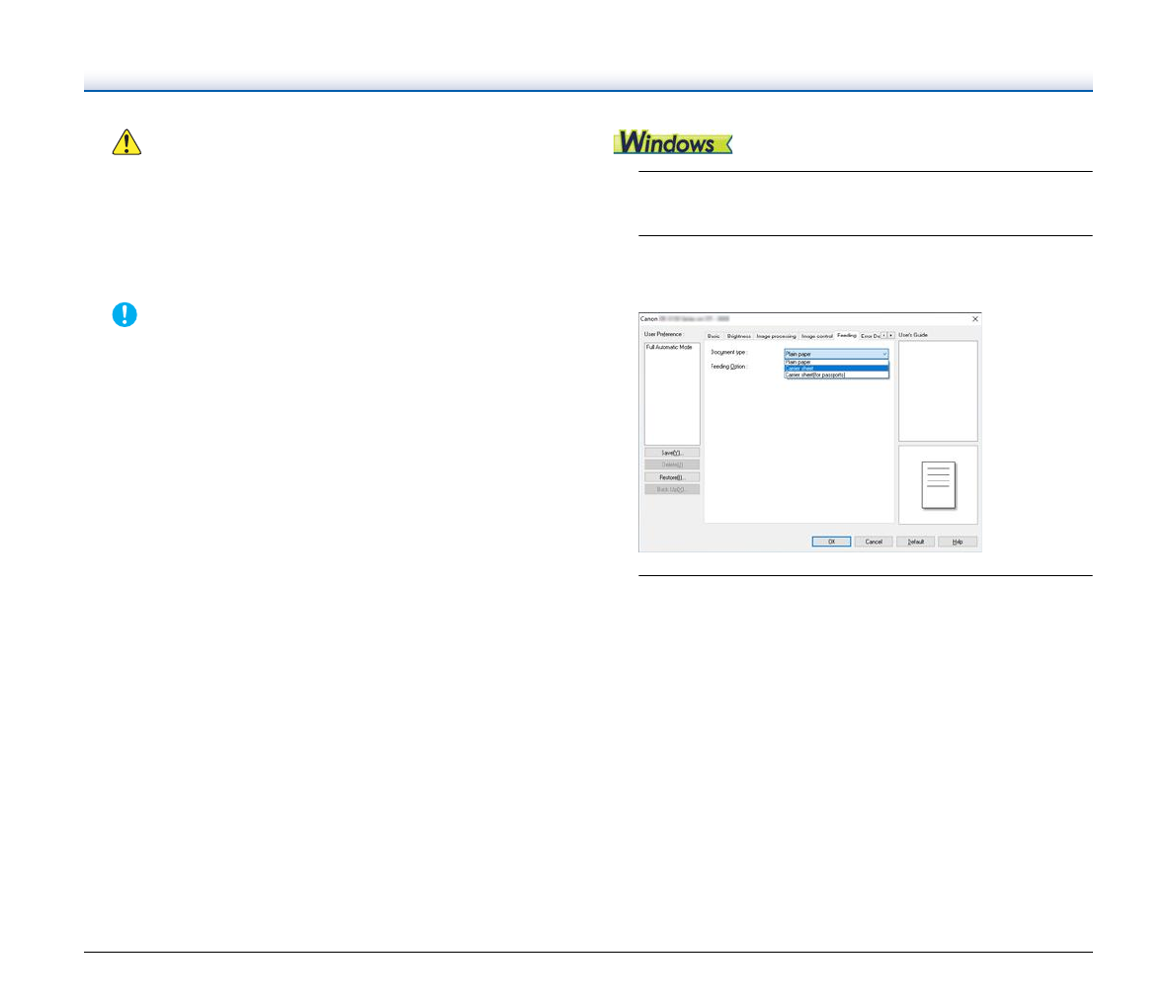Open the Brightness tab
This screenshot has height=1008, width=1176.
(x=739, y=336)
